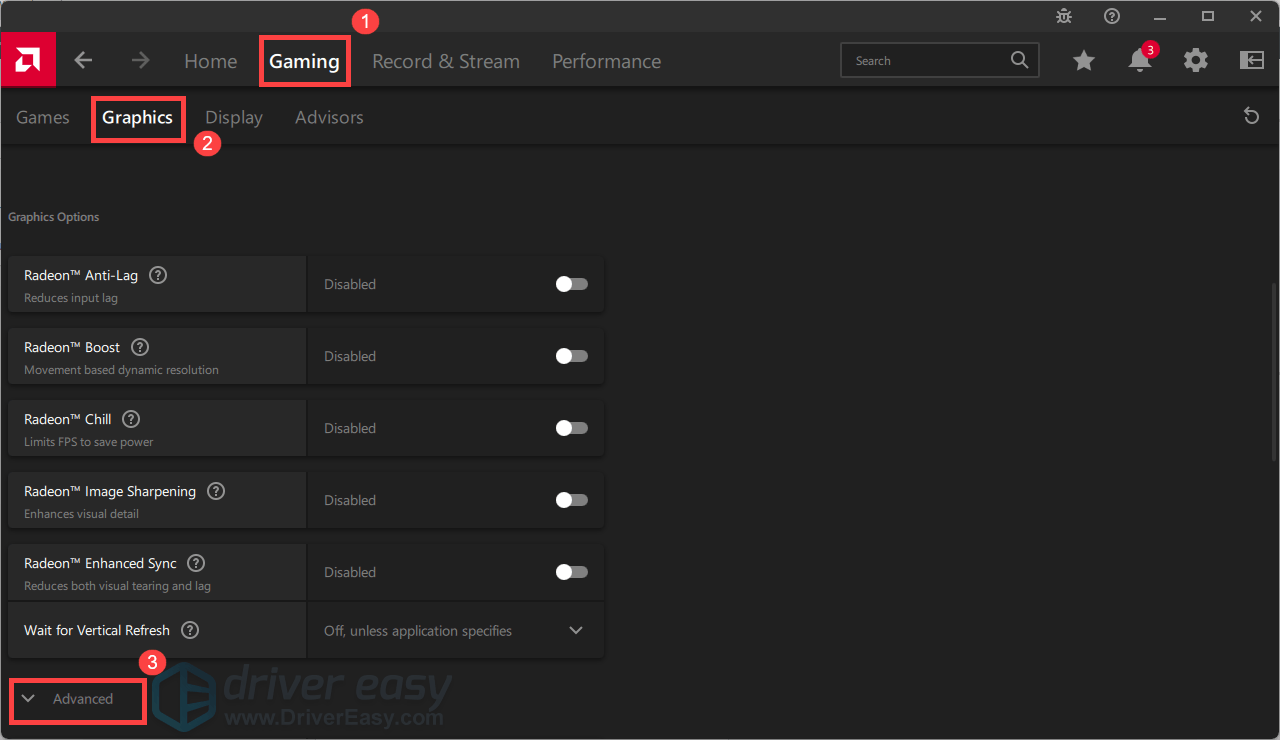Open the Advisors sub-tab

329,117
